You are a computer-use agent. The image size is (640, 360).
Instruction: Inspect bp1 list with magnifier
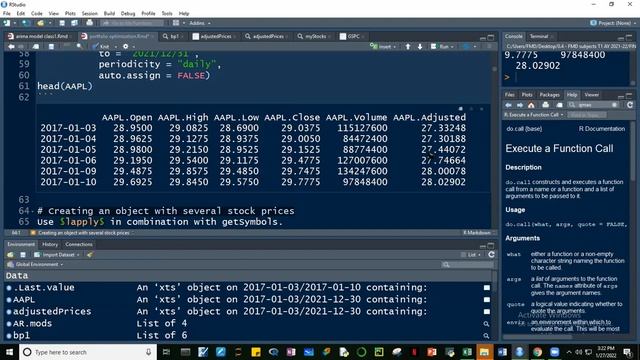coord(487,336)
